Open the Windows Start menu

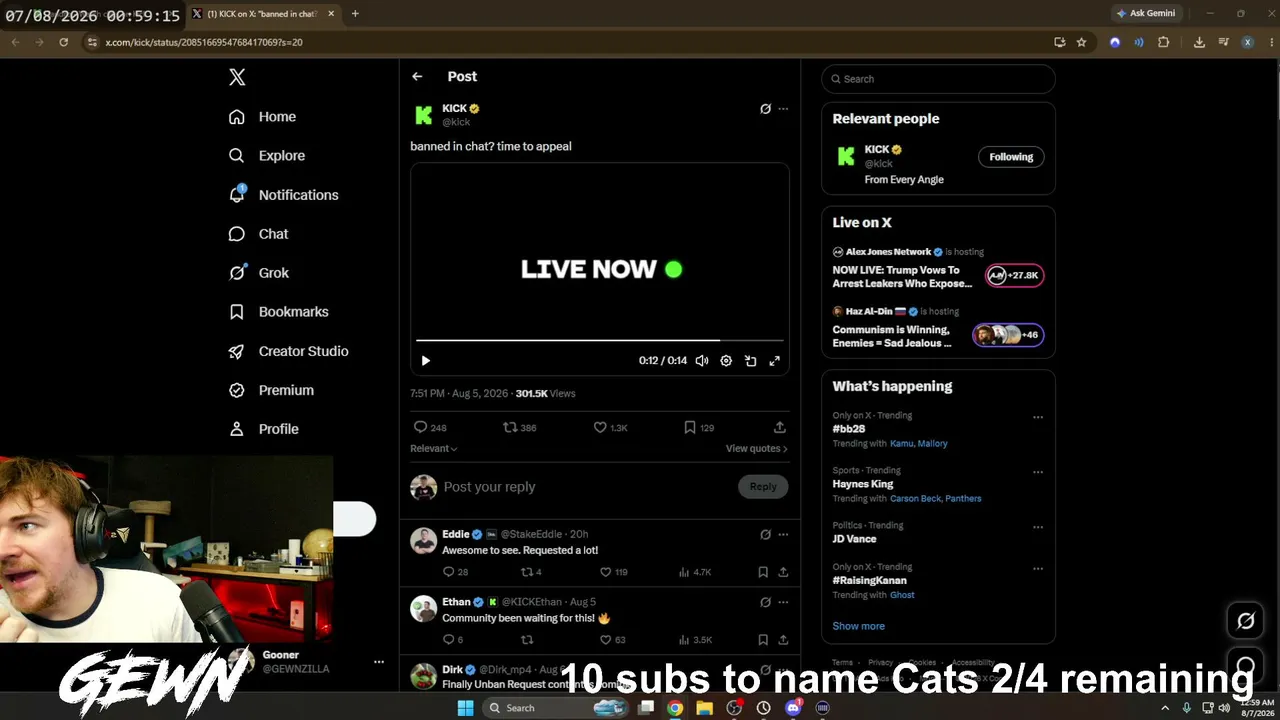click(465, 708)
